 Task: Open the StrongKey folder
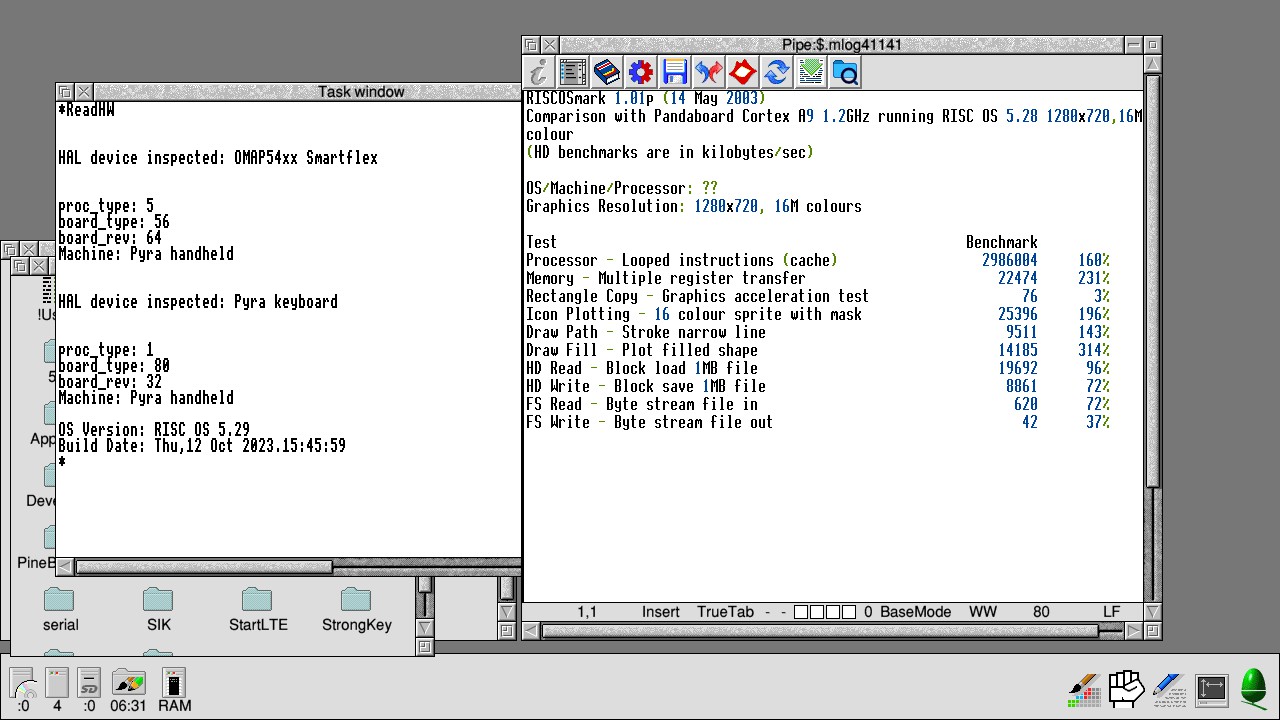coord(356,609)
